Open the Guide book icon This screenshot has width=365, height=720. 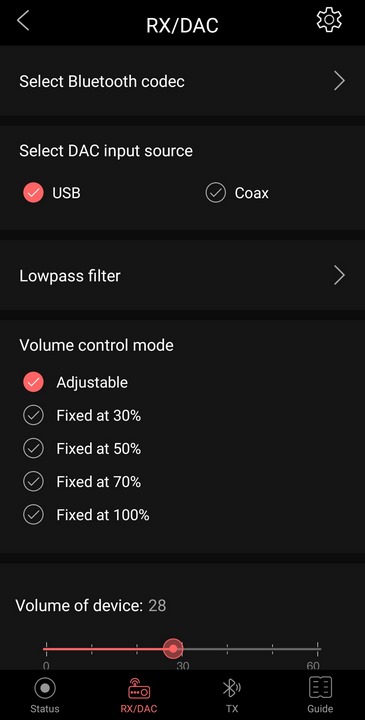[x=320, y=688]
